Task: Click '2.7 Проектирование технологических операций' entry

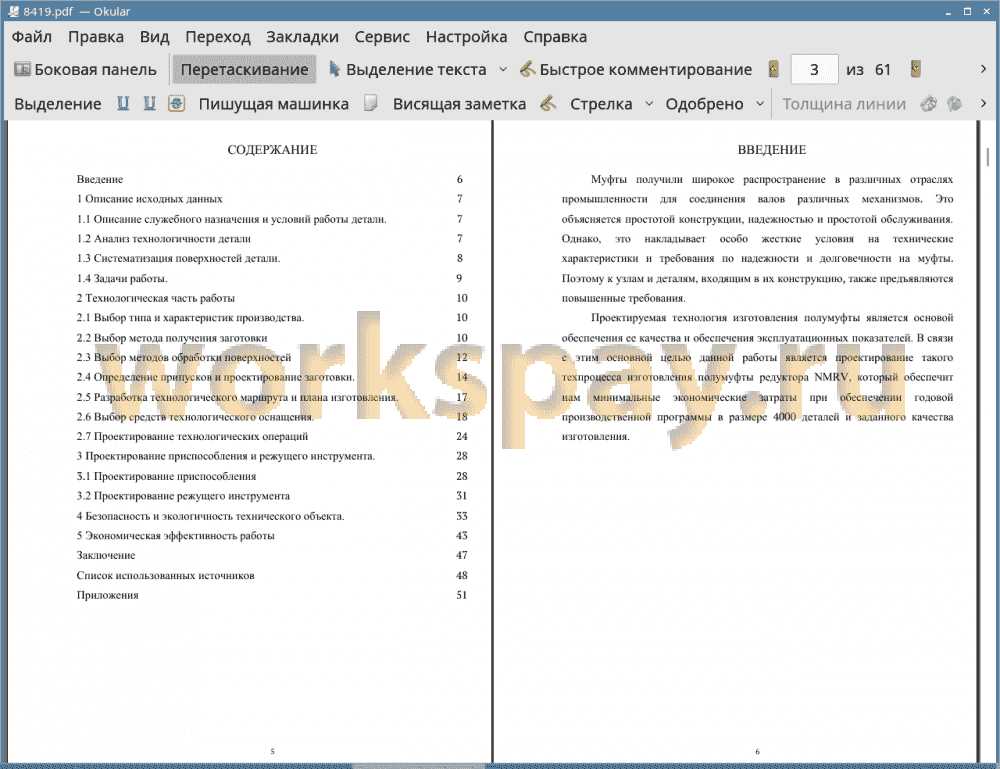Action: click(192, 436)
